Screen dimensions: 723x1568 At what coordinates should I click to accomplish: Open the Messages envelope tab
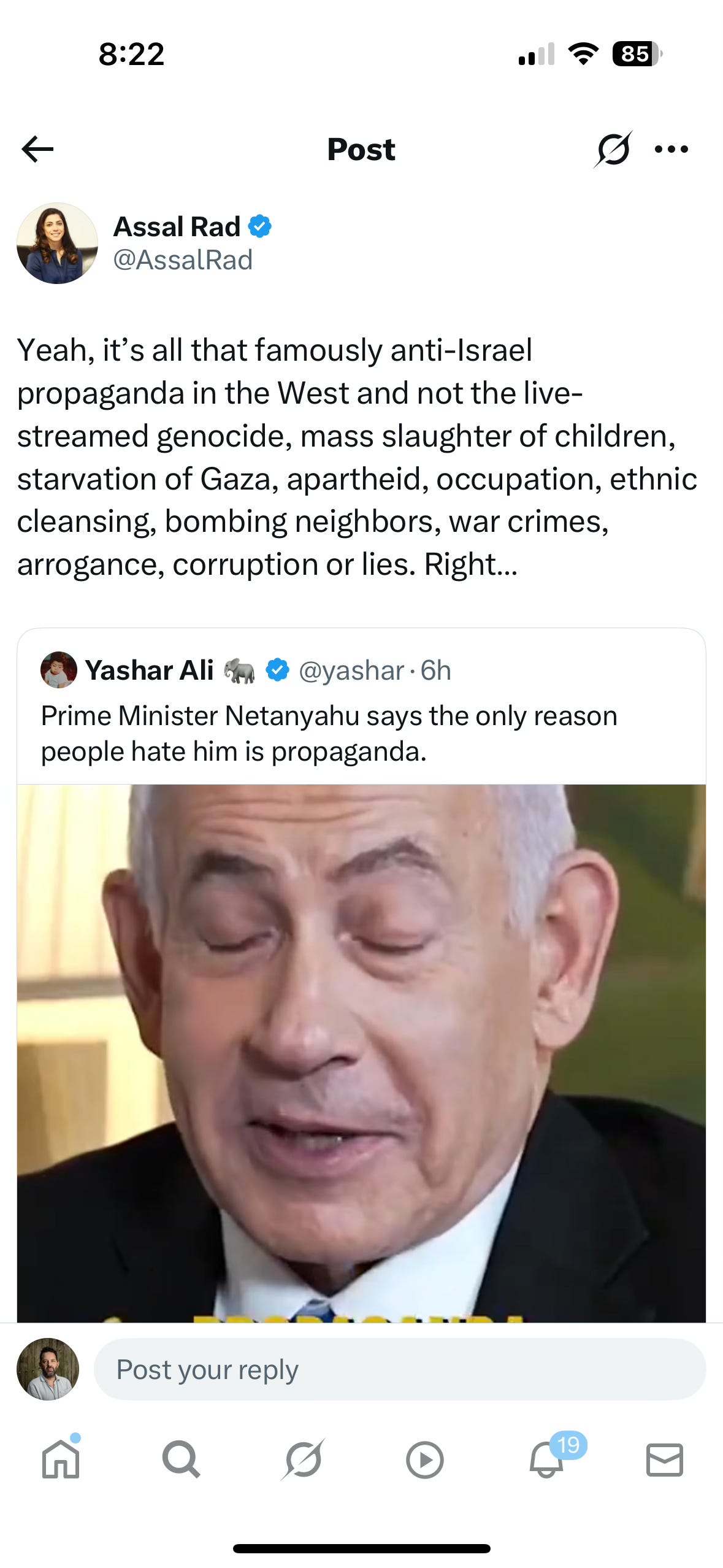click(x=665, y=1460)
